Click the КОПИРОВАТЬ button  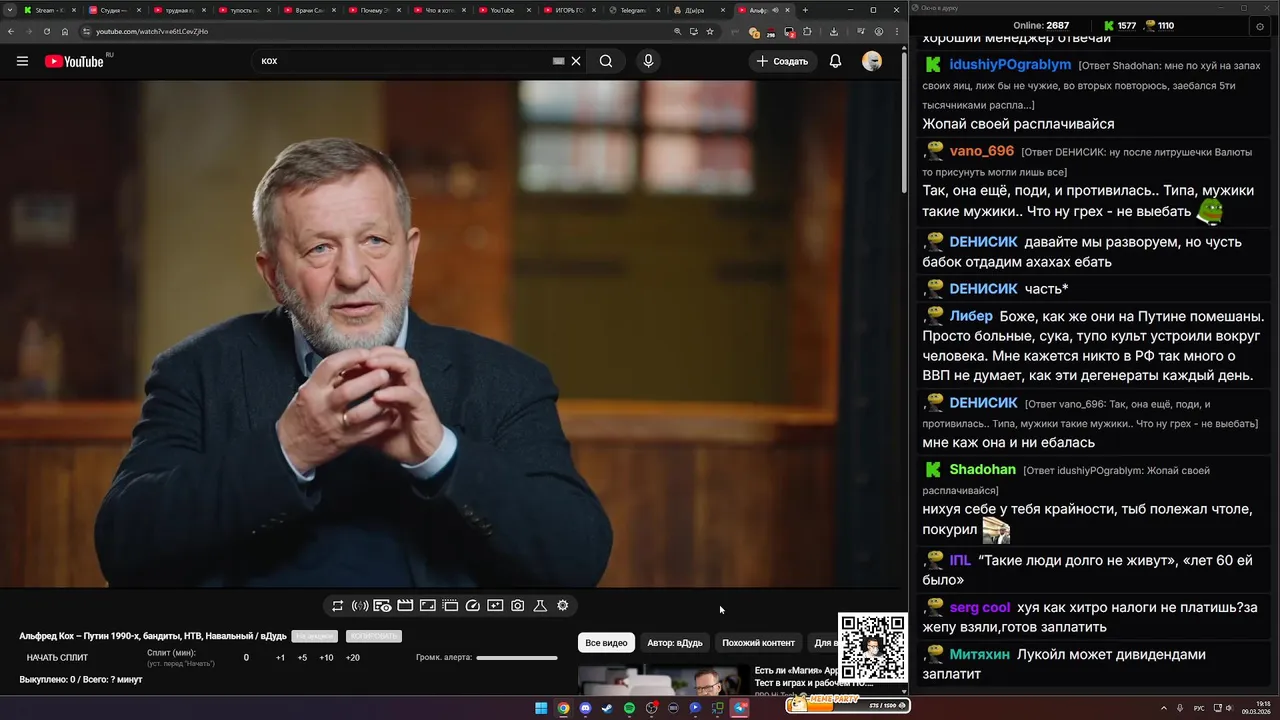(x=373, y=636)
